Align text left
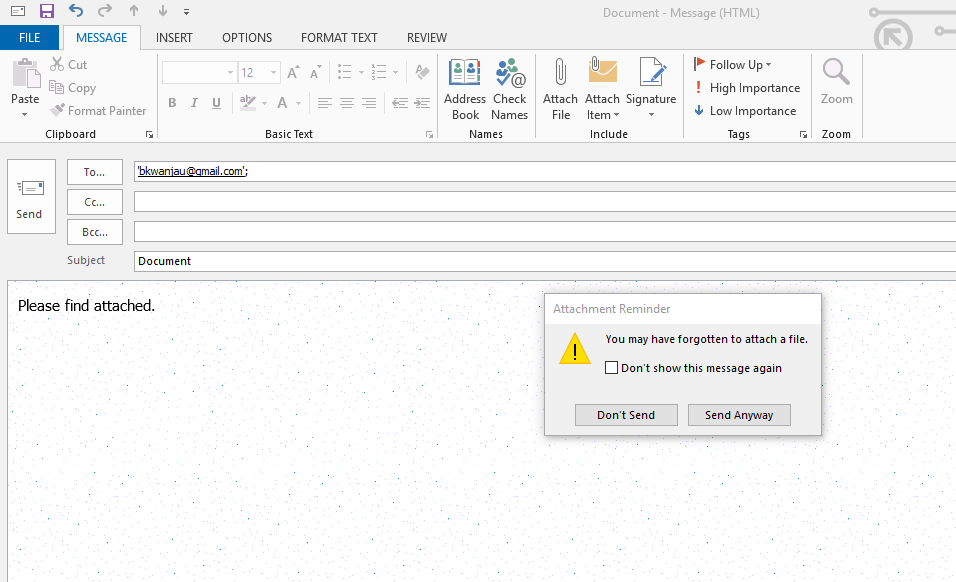The height and width of the screenshot is (582, 956). [x=324, y=103]
